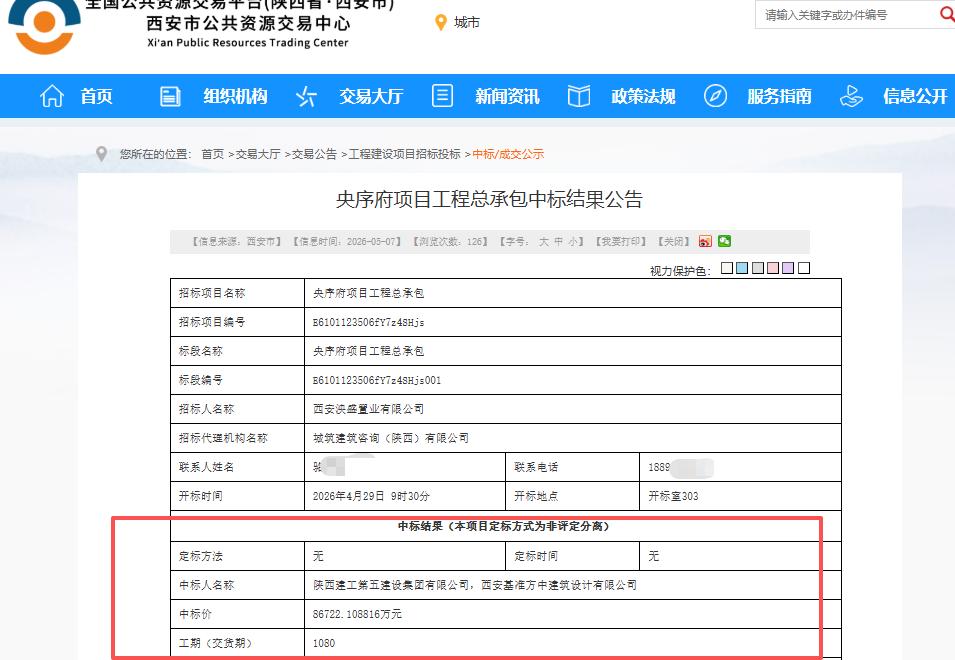Open the 信息公开 menu item

coord(915,96)
